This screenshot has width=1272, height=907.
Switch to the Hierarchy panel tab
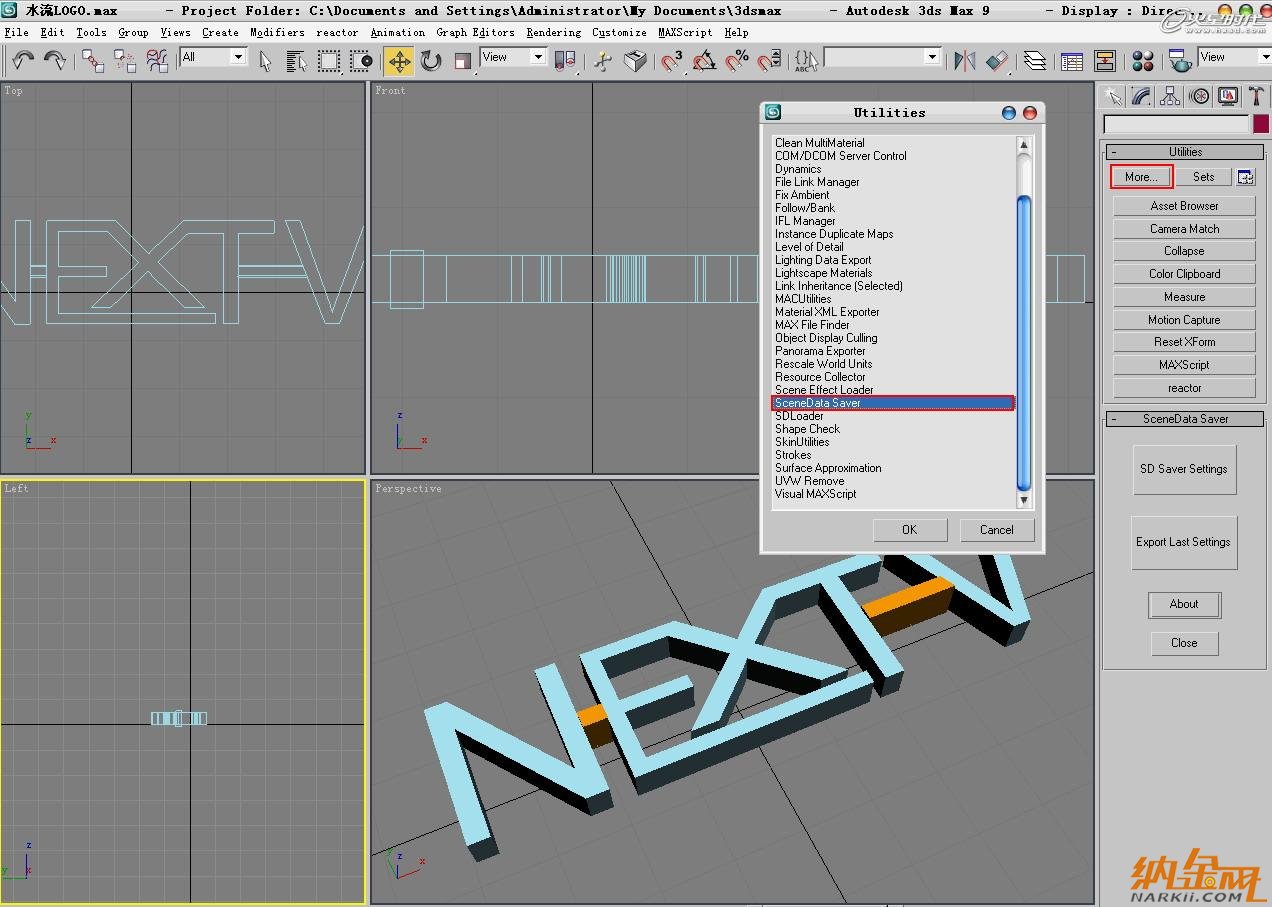(1170, 96)
